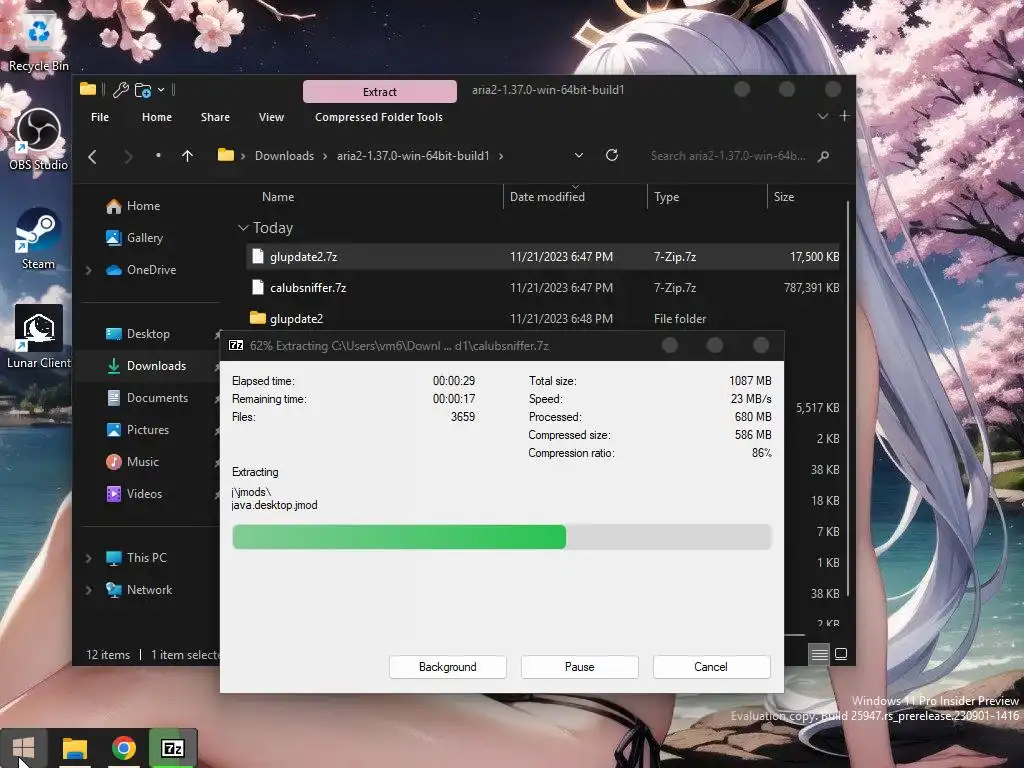This screenshot has height=768, width=1024.
Task: Open Customize Quick Access Toolbar dropdown
Action: 161,89
